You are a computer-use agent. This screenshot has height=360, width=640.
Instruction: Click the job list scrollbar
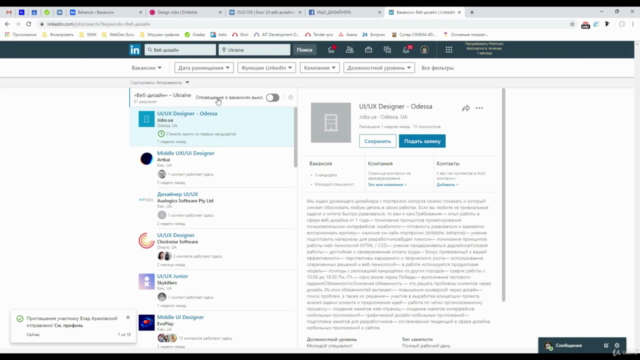pos(296,137)
